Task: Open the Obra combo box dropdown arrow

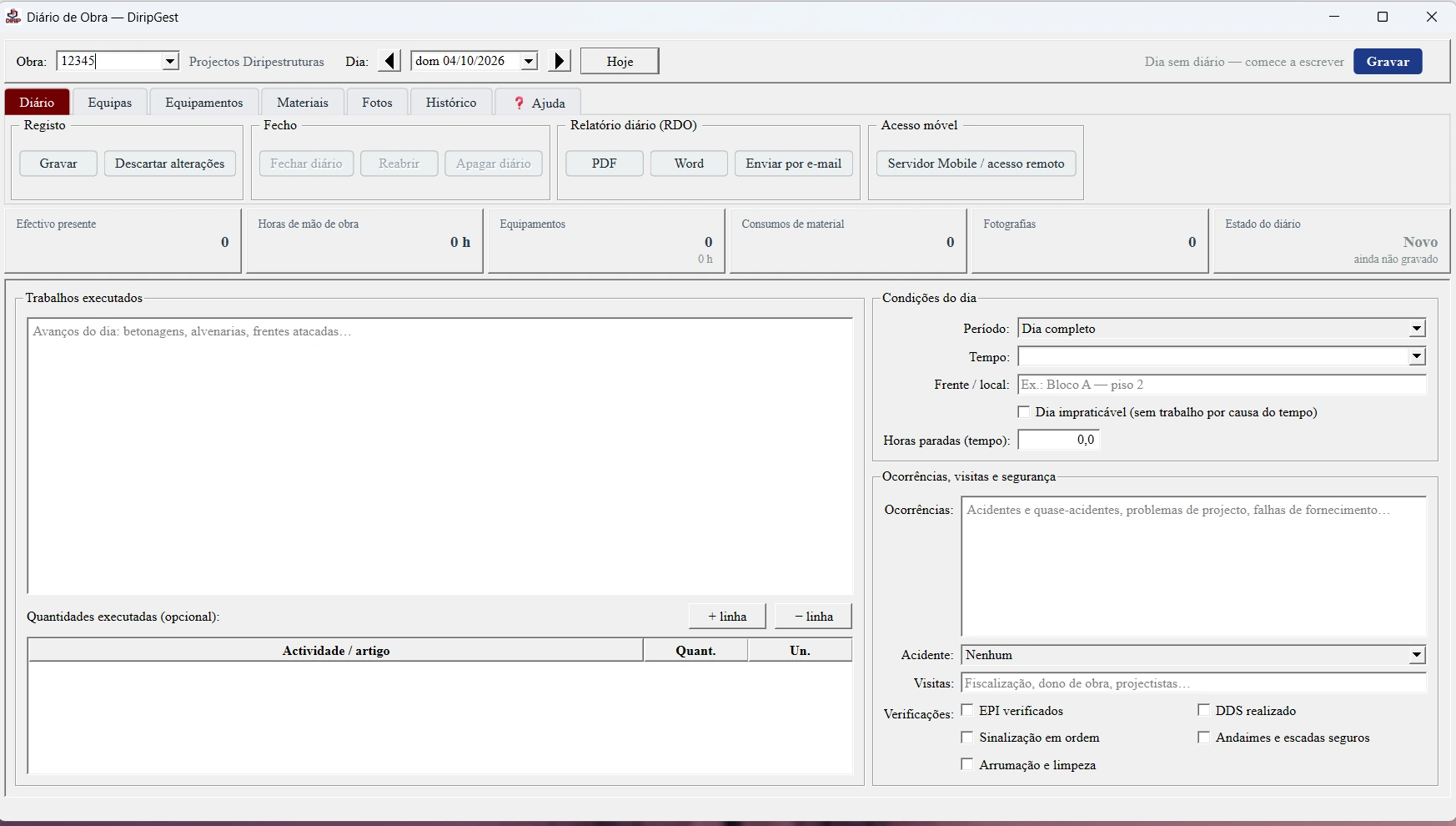Action: coord(170,61)
